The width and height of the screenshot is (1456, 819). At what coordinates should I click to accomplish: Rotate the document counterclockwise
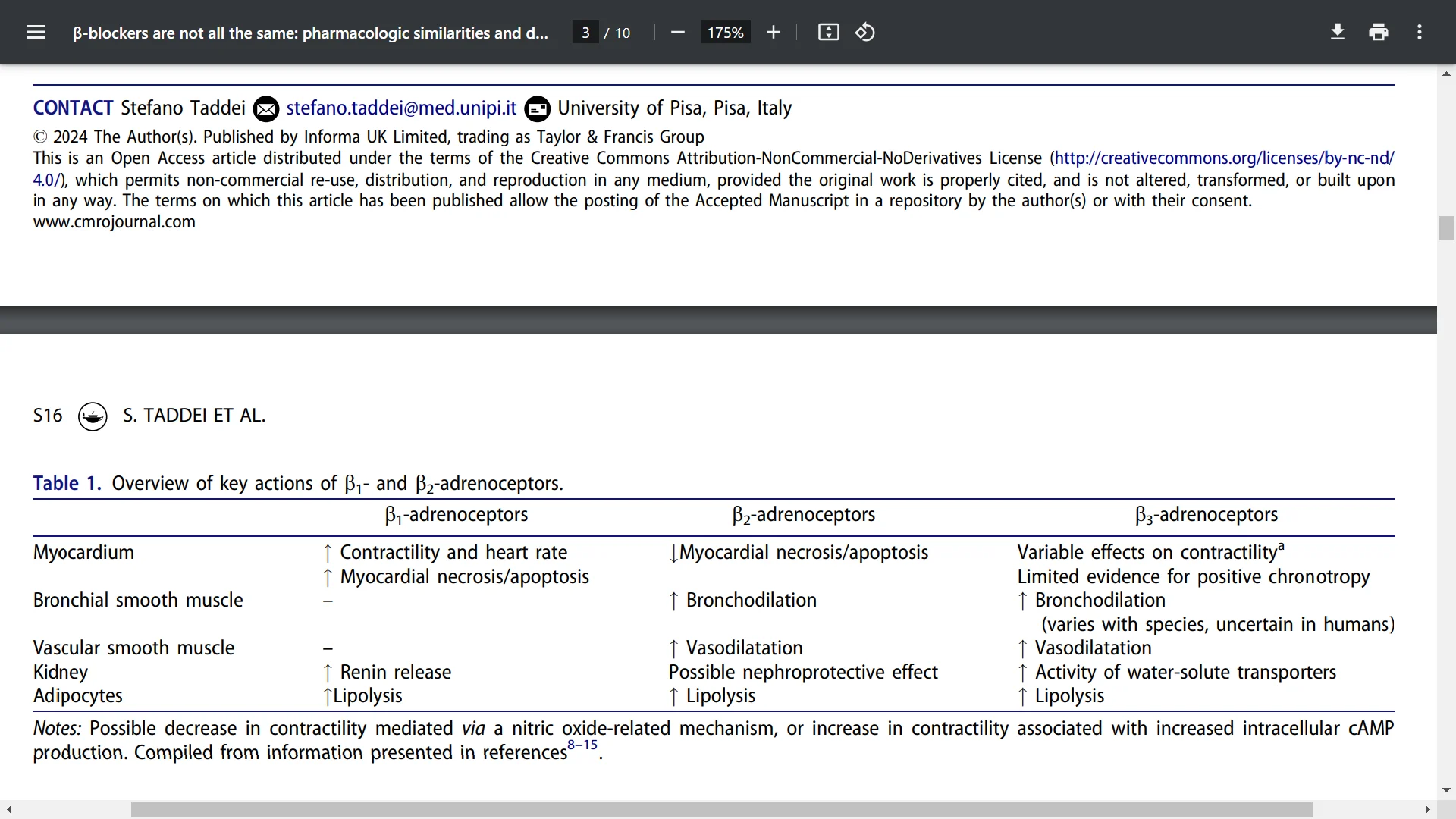(x=865, y=33)
